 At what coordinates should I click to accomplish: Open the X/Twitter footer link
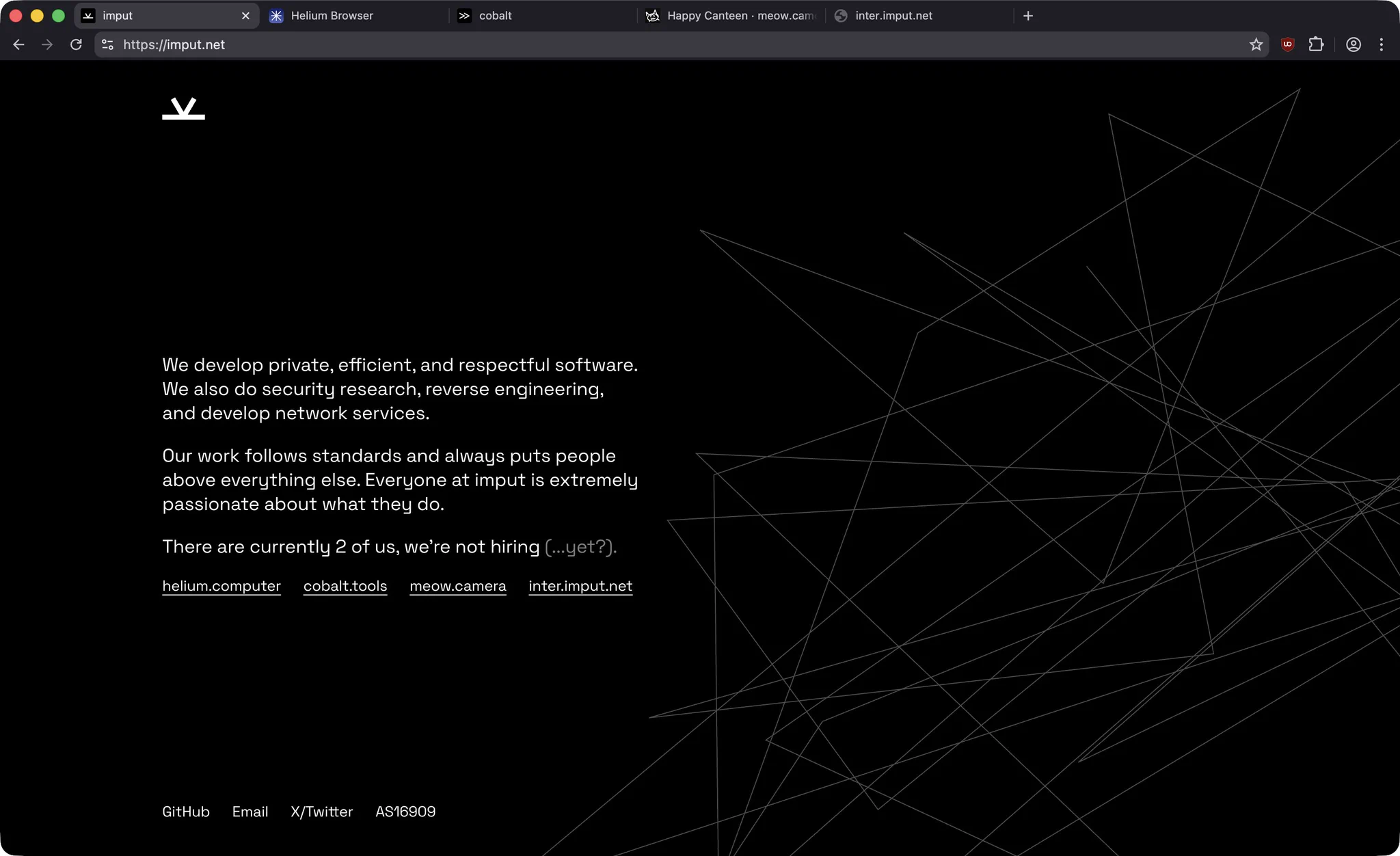[x=322, y=812]
